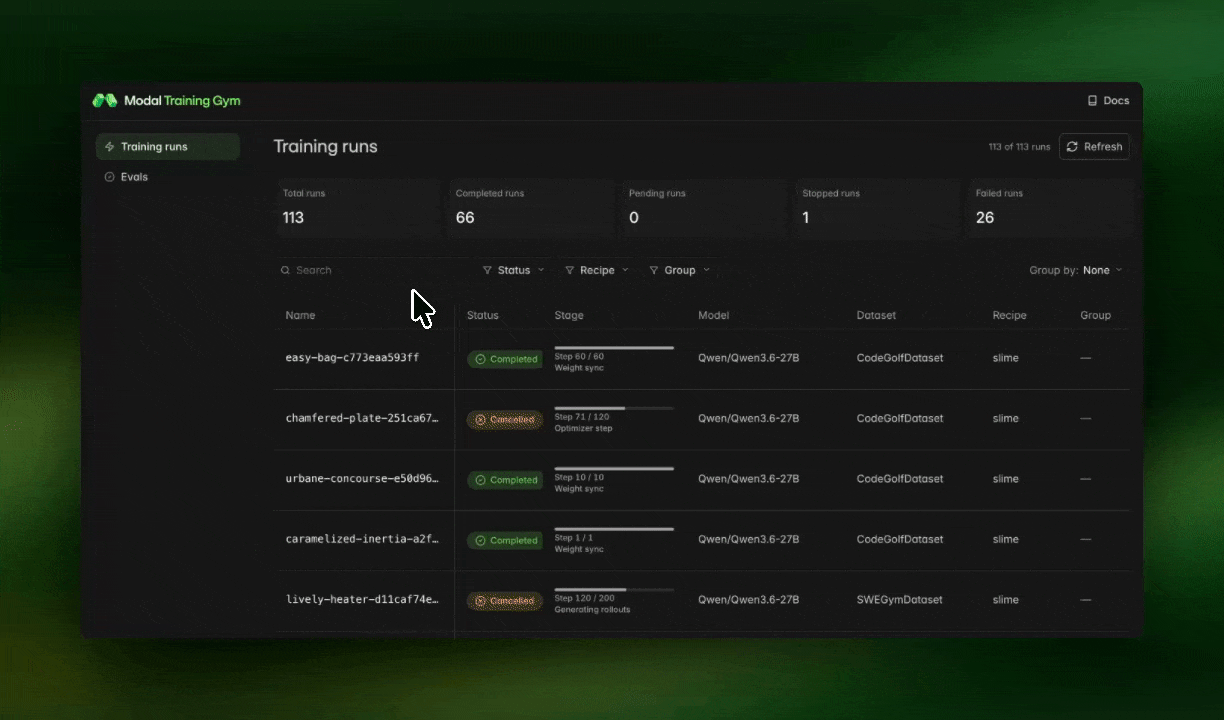Click Qwen/Qwen3.6-27B in chamfered-plate row
This screenshot has width=1224, height=720.
click(748, 419)
